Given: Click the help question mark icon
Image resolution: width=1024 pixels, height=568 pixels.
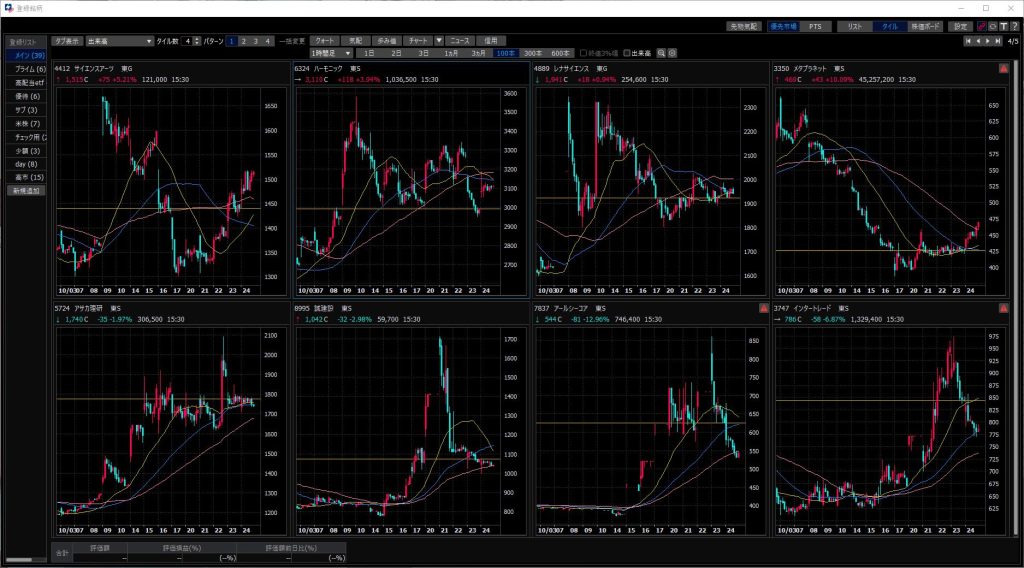Looking at the screenshot, I should point(1014,26).
